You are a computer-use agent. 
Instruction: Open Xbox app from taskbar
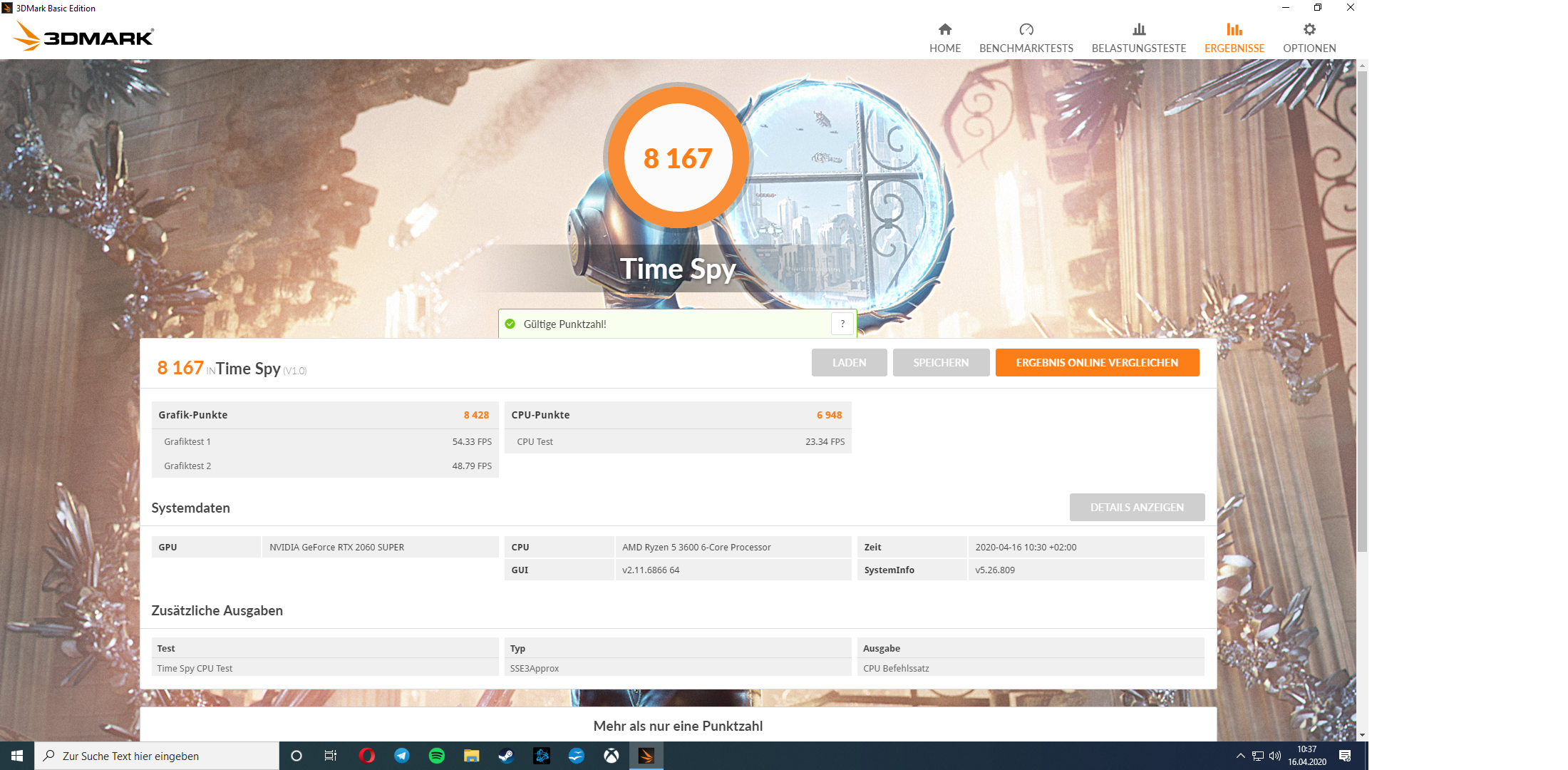611,756
